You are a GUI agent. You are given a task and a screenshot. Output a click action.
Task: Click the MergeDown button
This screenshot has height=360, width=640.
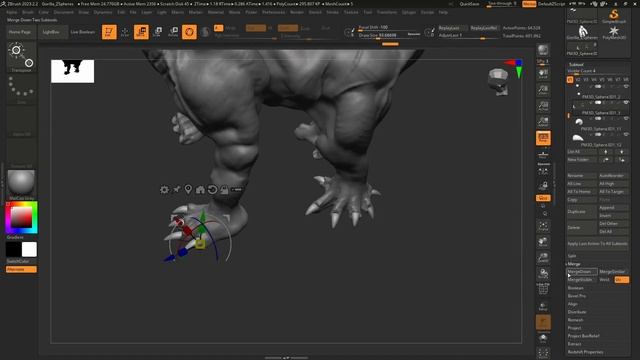pyautogui.click(x=582, y=272)
